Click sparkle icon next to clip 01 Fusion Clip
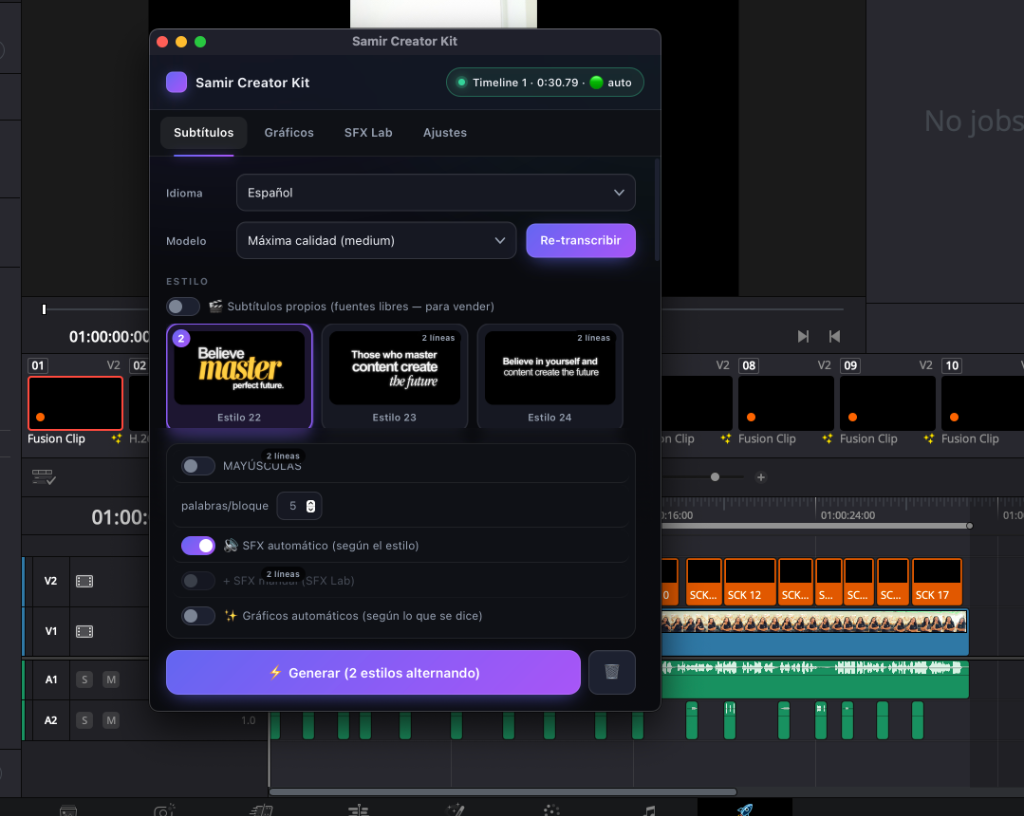Viewport: 1024px width, 816px height. pyautogui.click(x=116, y=439)
